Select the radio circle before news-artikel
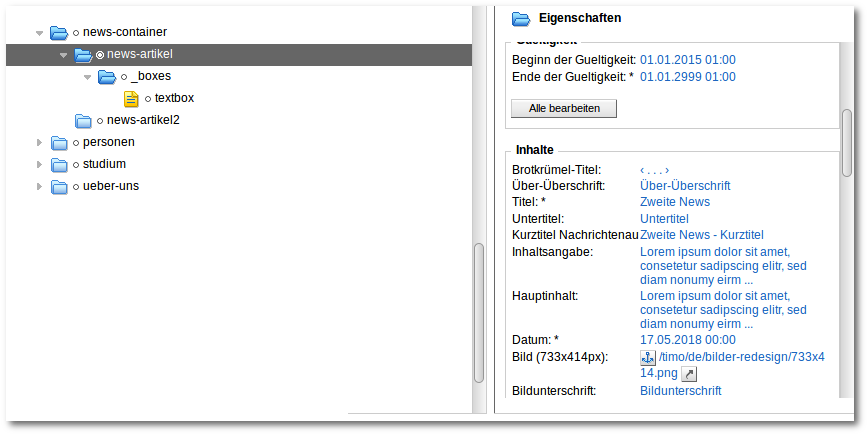Image resolution: width=868 pixels, height=435 pixels. click(100, 55)
